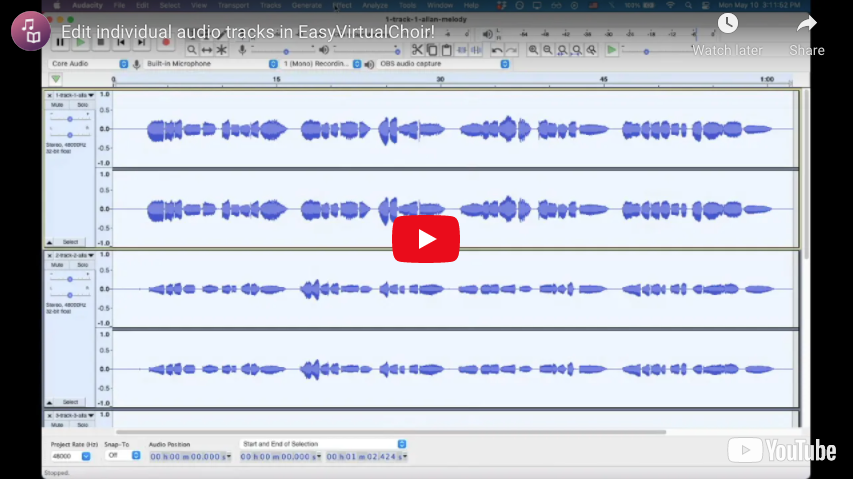Open the Effect menu
Viewport: 853px width, 479px height.
pyautogui.click(x=342, y=5)
